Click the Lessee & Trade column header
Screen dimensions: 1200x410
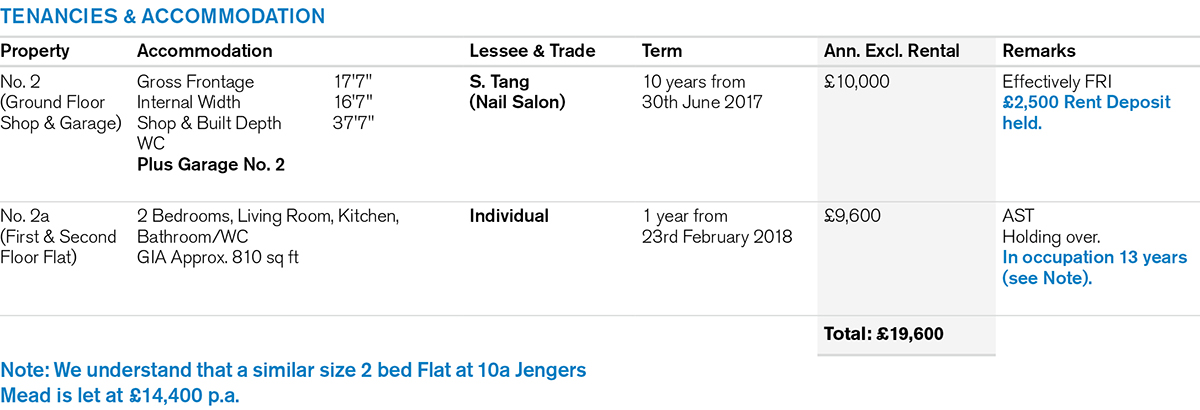pos(532,51)
